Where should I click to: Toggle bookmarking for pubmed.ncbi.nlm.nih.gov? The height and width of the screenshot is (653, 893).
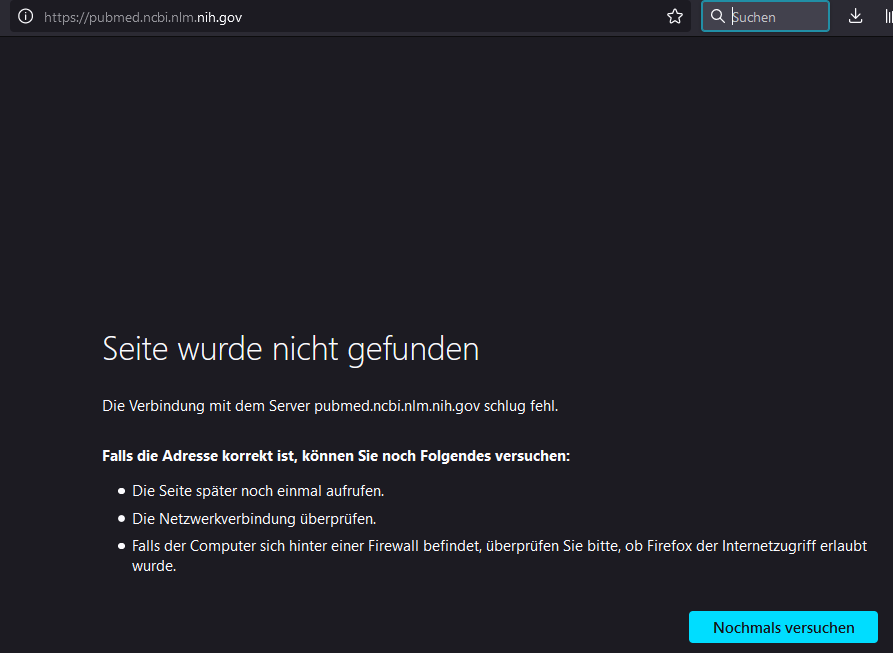click(x=675, y=16)
